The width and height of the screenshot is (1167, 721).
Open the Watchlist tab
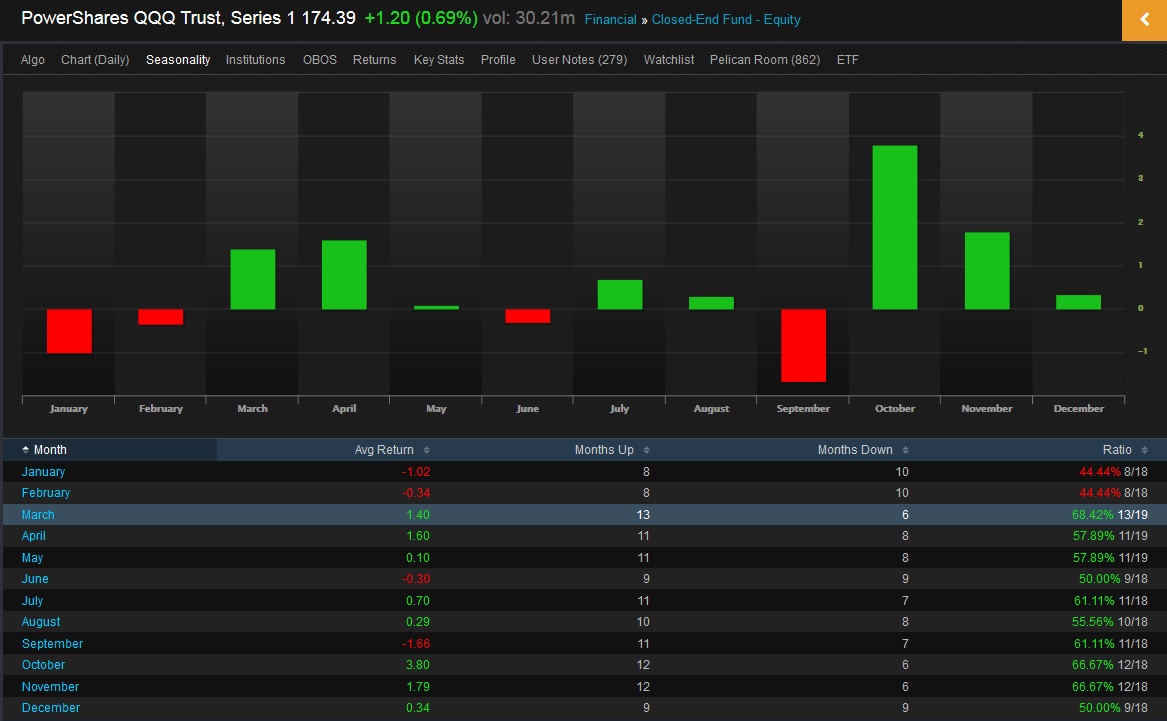[x=669, y=60]
